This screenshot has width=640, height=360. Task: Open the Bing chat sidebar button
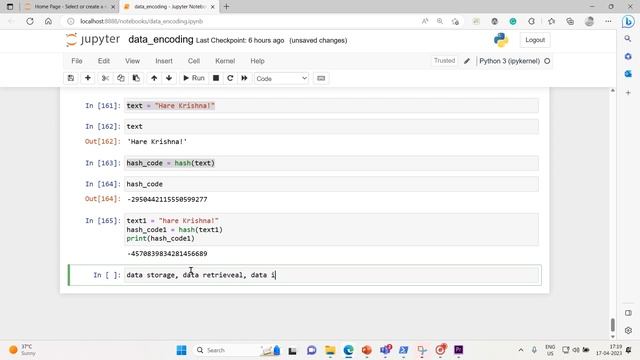coord(628,21)
